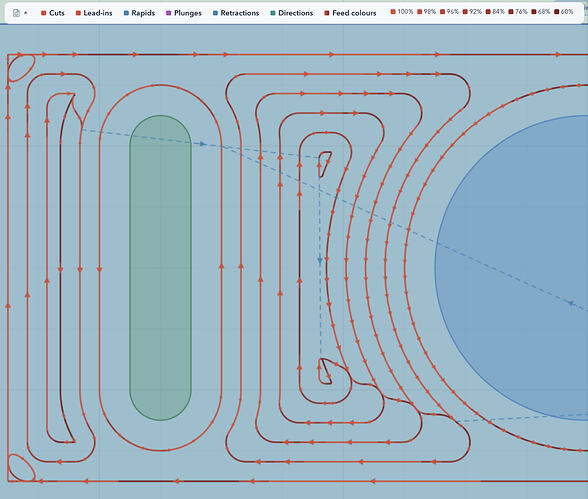Click the document icon in the legend bar
The height and width of the screenshot is (499, 588).
16,13
